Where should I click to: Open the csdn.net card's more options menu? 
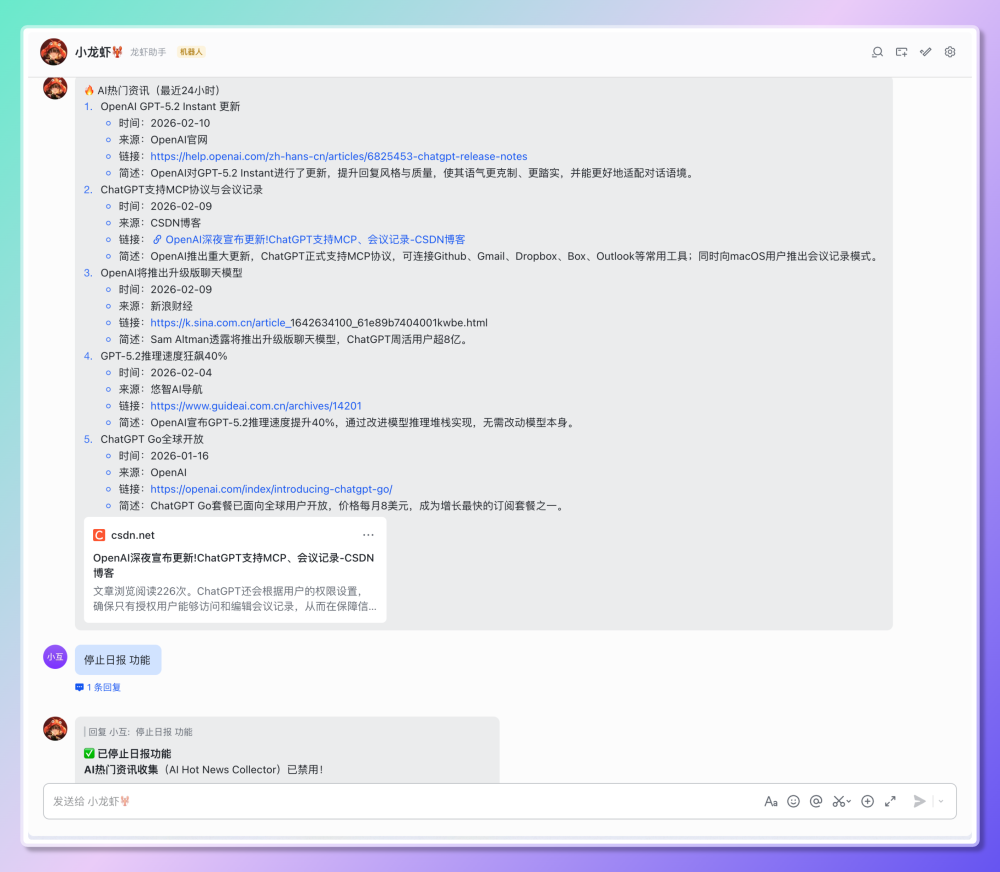pyautogui.click(x=368, y=535)
